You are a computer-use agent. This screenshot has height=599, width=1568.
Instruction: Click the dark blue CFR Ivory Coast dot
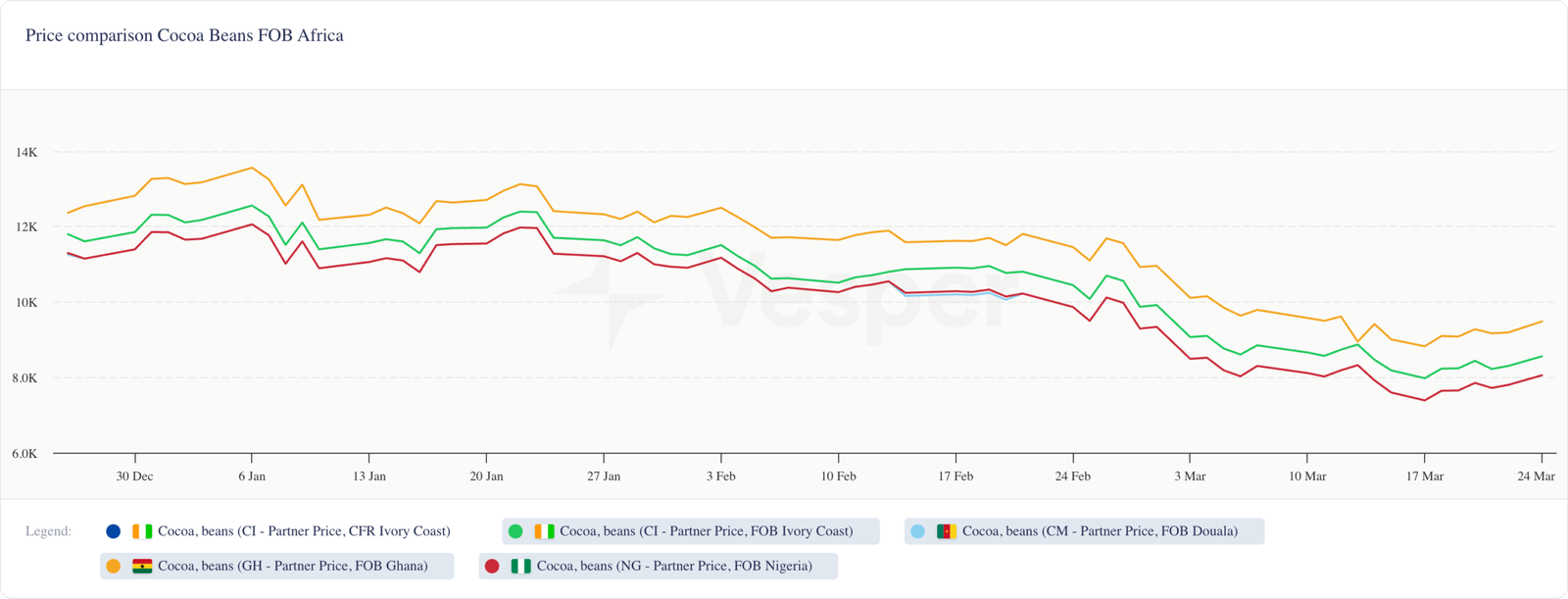tap(113, 531)
